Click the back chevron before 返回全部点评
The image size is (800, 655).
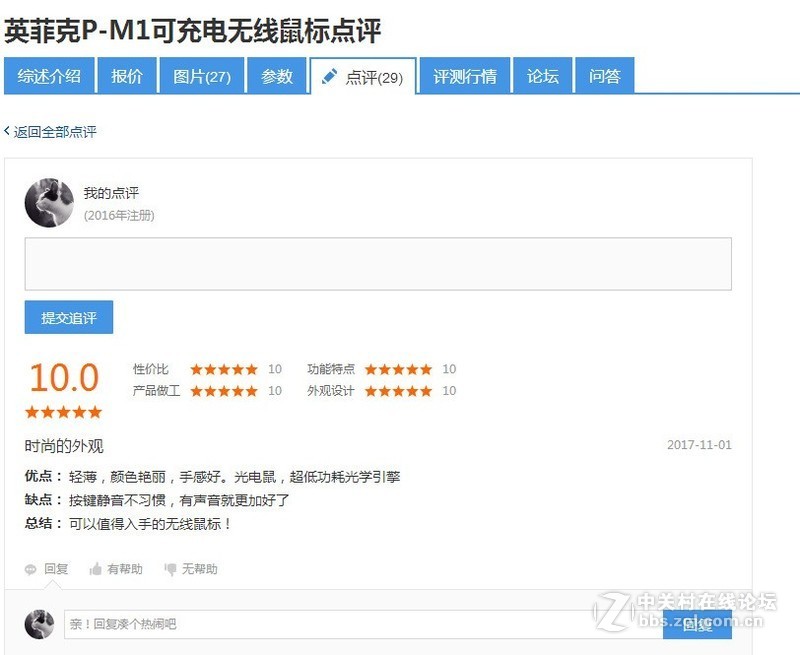(x=7, y=131)
